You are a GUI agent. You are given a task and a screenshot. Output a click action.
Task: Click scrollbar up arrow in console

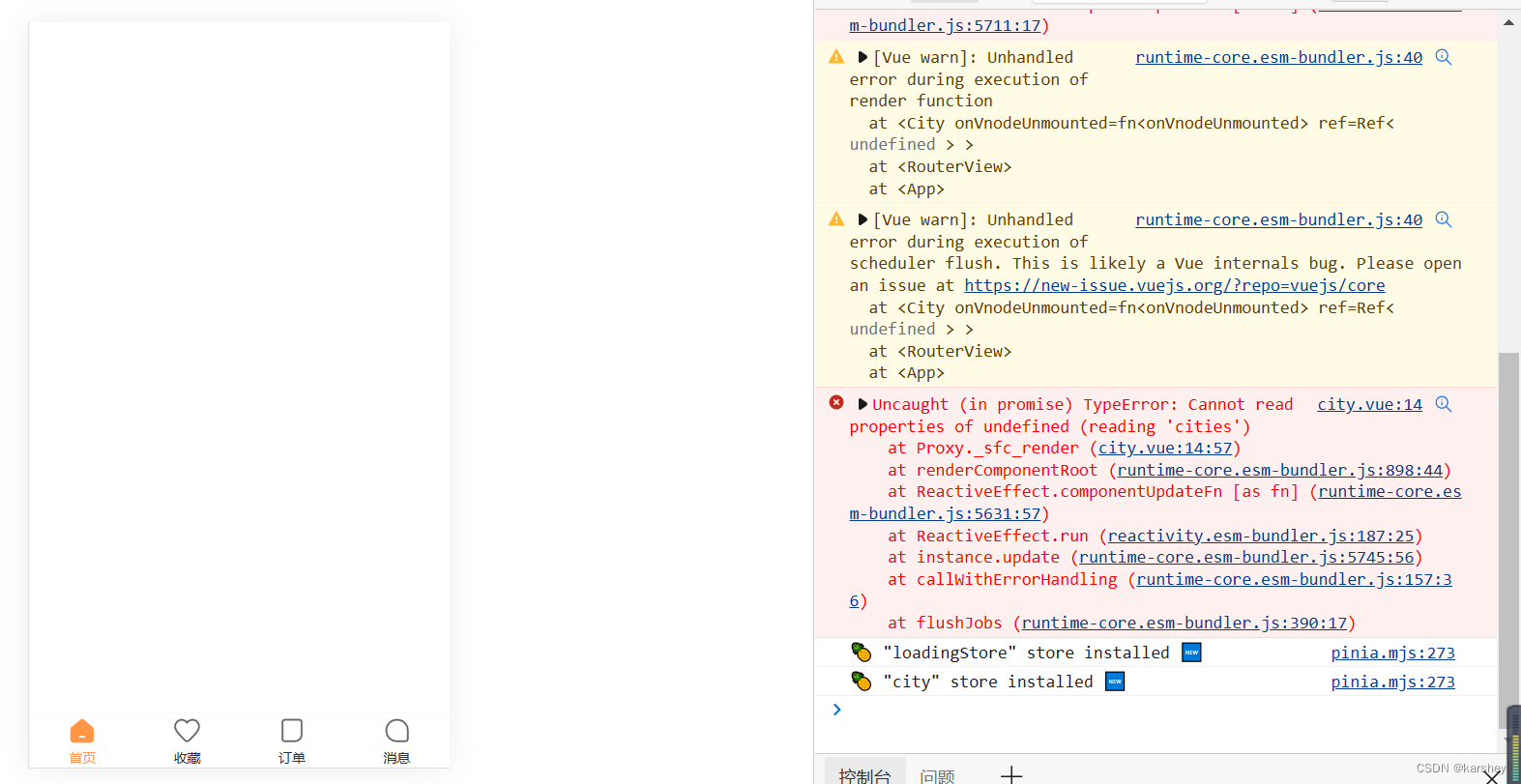click(x=1508, y=21)
